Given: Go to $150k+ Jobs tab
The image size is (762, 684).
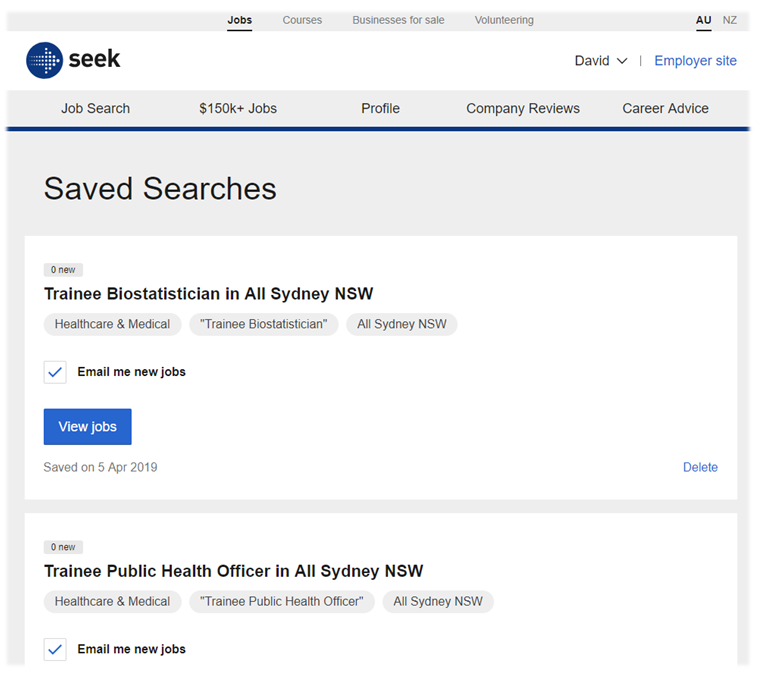Looking at the screenshot, I should click(238, 108).
